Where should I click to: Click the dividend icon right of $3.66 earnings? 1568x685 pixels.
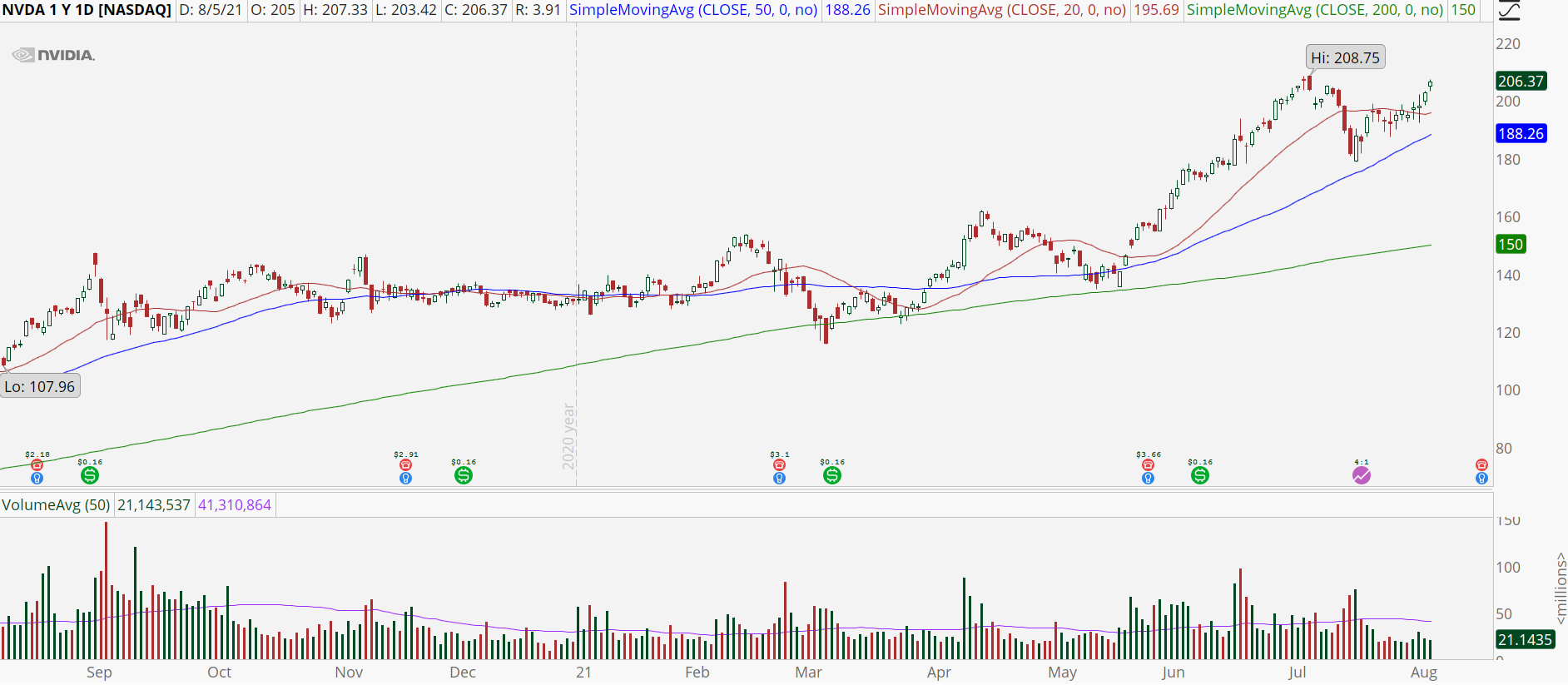pos(1200,475)
